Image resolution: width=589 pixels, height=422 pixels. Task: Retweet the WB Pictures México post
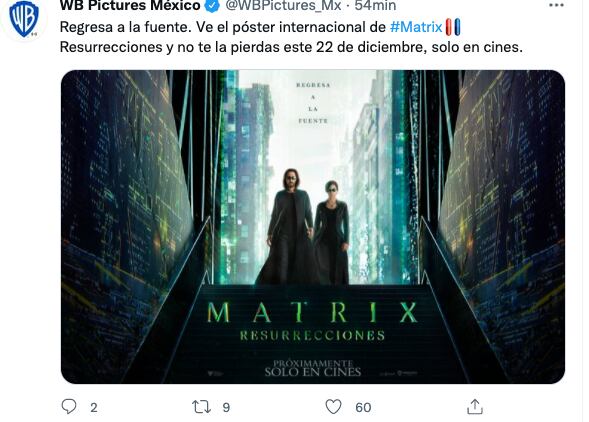[x=201, y=407]
